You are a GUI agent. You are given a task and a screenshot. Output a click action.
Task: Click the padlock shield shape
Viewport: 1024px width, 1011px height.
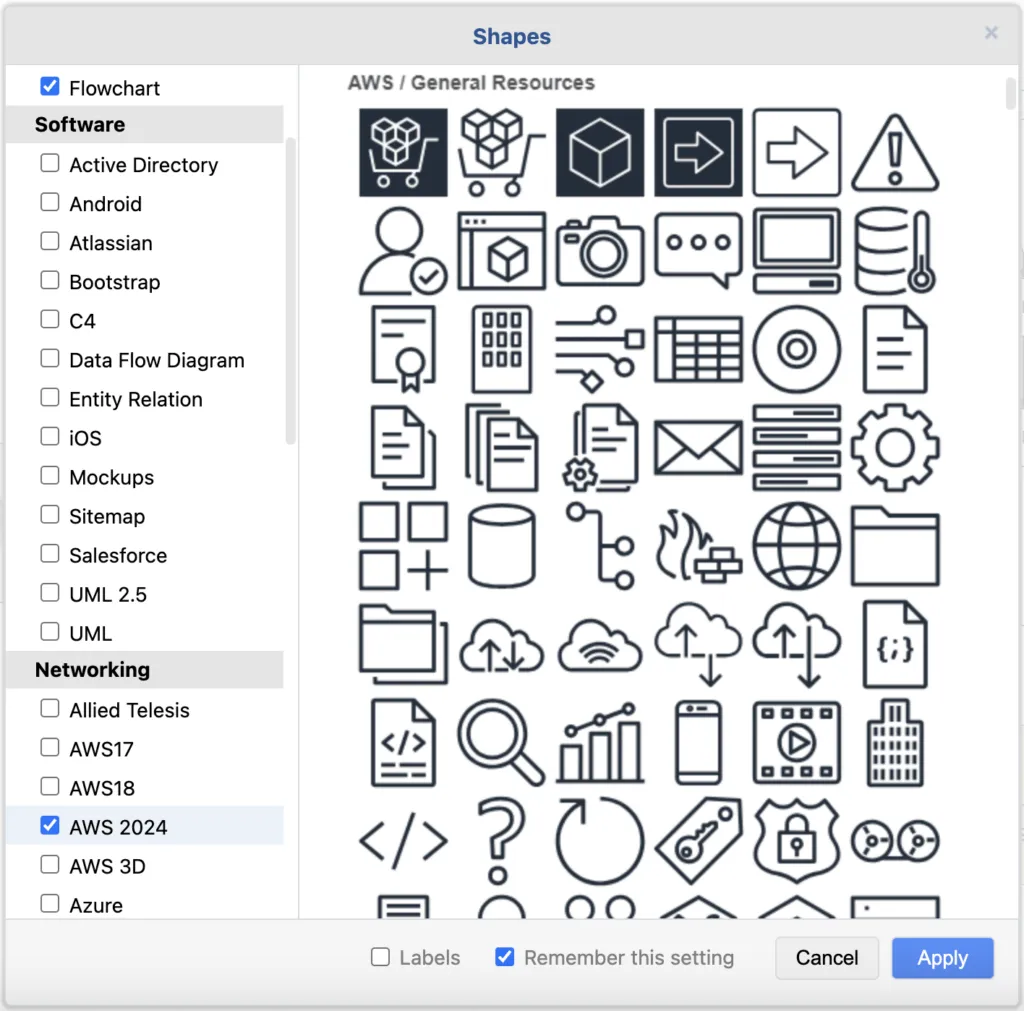coord(796,841)
